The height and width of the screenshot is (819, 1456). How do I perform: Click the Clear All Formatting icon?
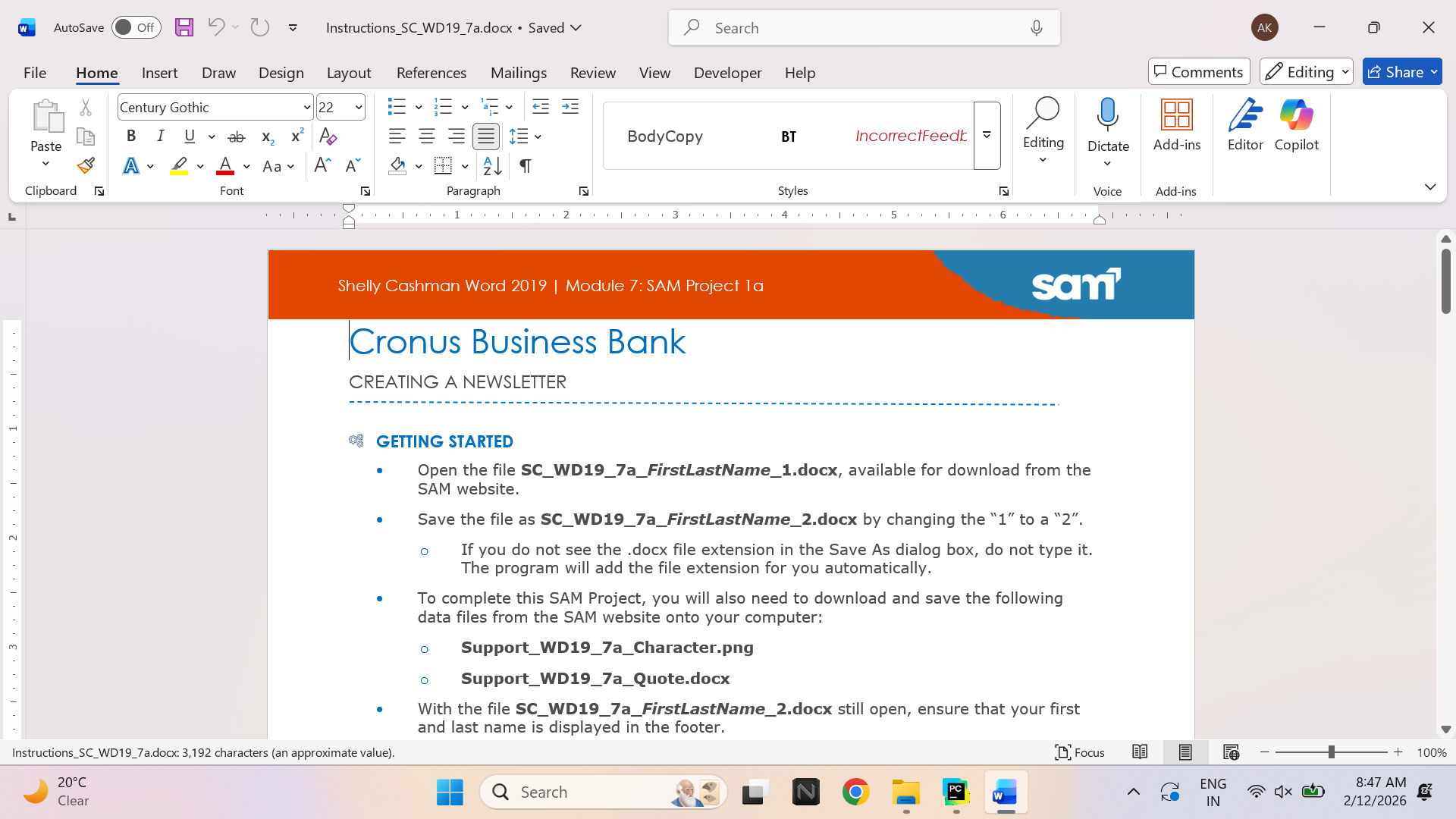328,136
